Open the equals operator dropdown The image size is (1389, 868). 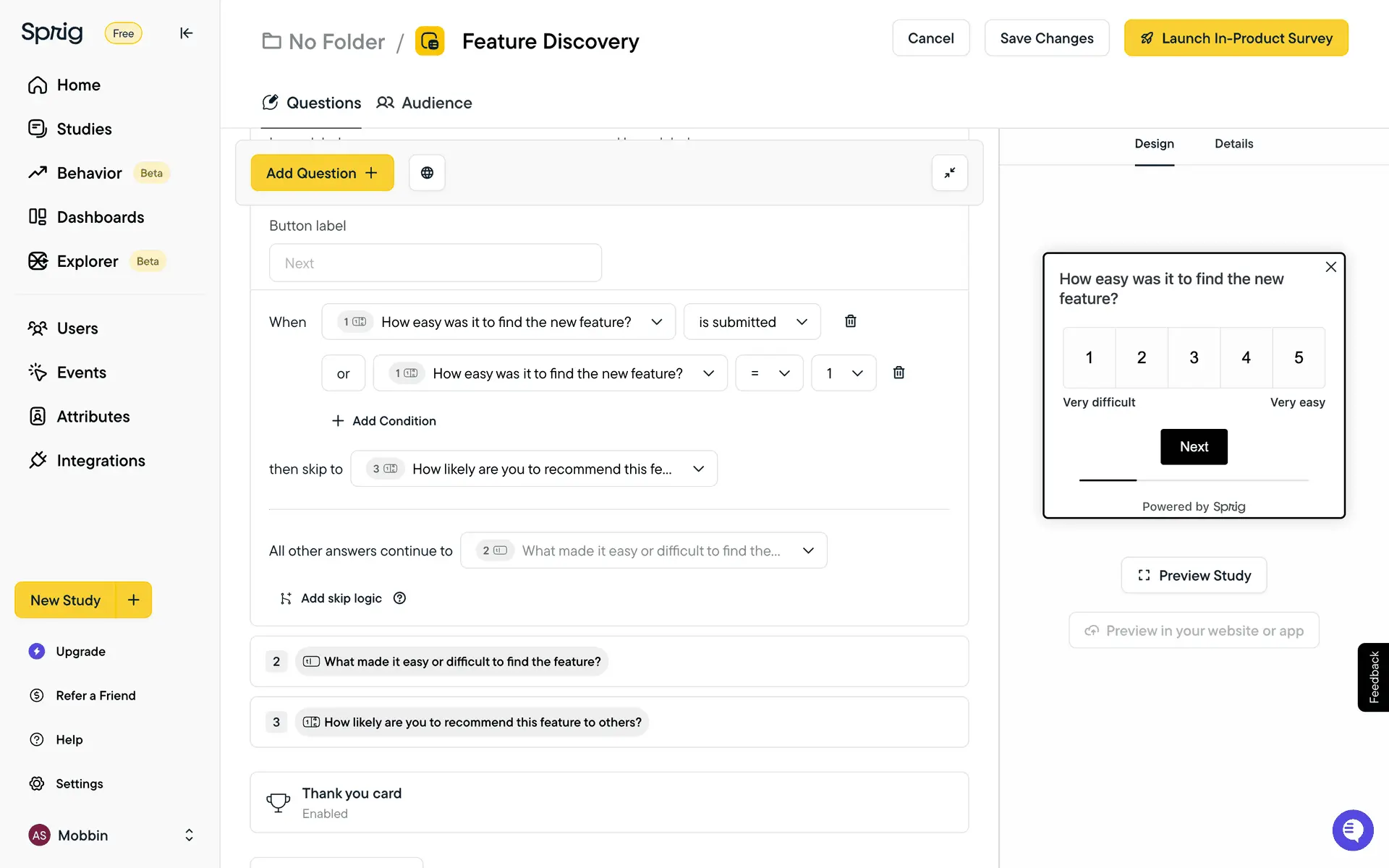click(768, 373)
